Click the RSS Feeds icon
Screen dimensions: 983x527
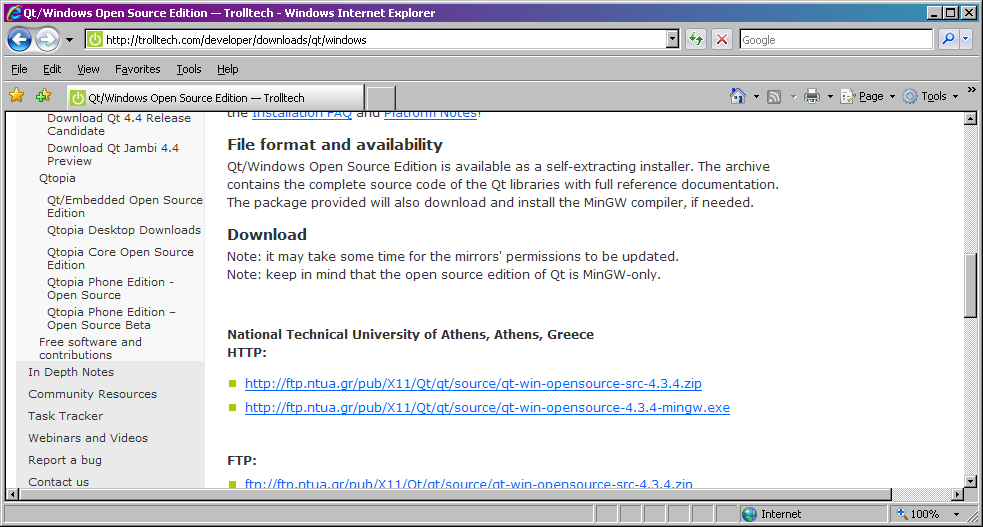(x=774, y=97)
